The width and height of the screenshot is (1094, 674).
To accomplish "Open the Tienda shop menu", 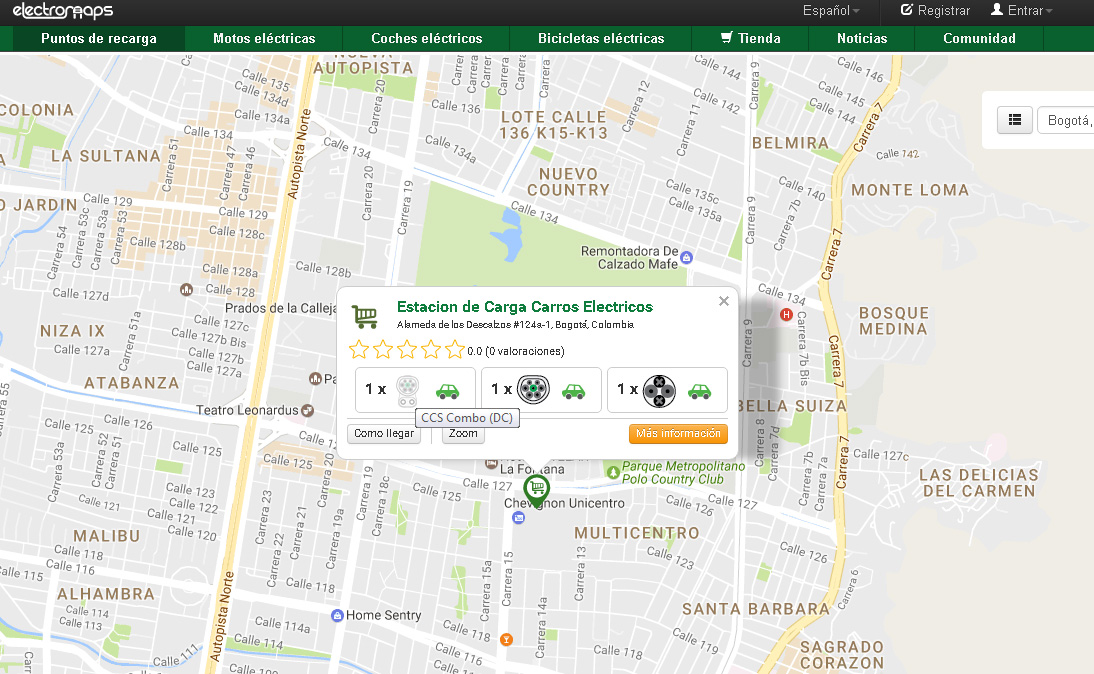I will point(750,38).
